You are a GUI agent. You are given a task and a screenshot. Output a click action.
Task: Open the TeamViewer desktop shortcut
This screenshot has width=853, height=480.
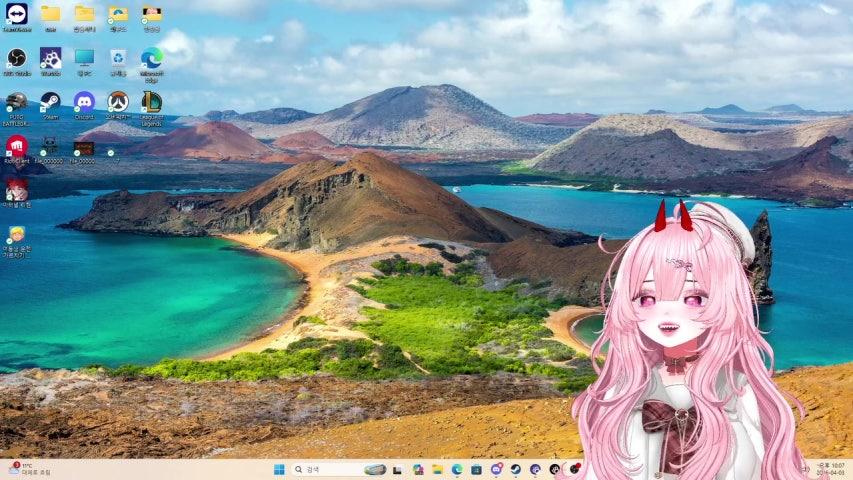(16, 17)
